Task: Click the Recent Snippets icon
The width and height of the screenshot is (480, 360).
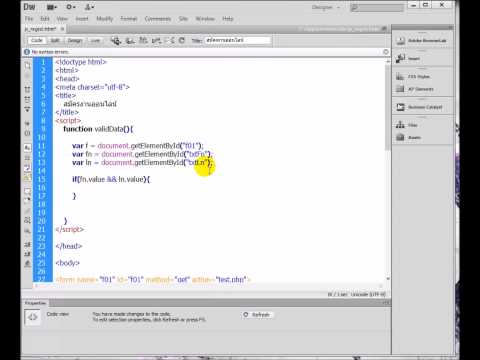Action: click(27, 220)
